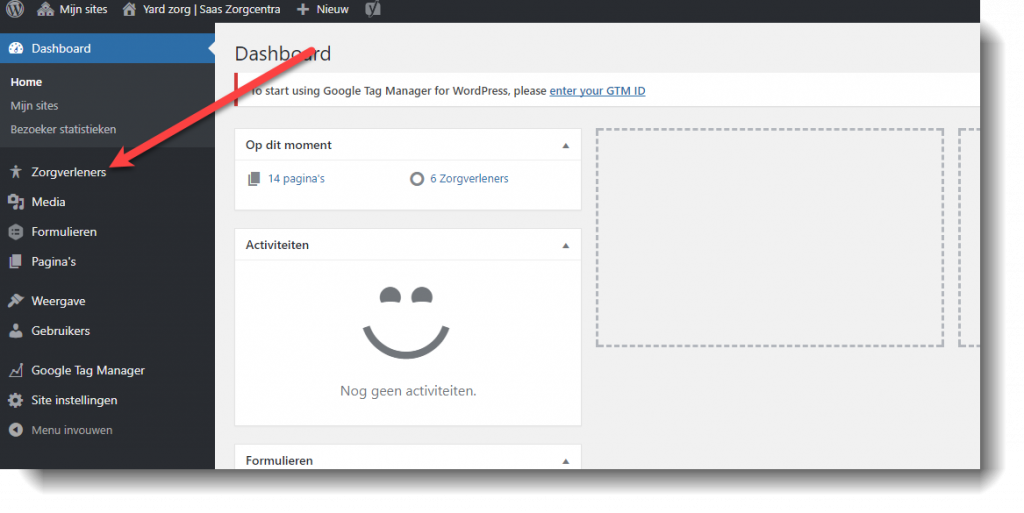
Task: Open the 14 pagina's link
Action: pyautogui.click(x=296, y=179)
